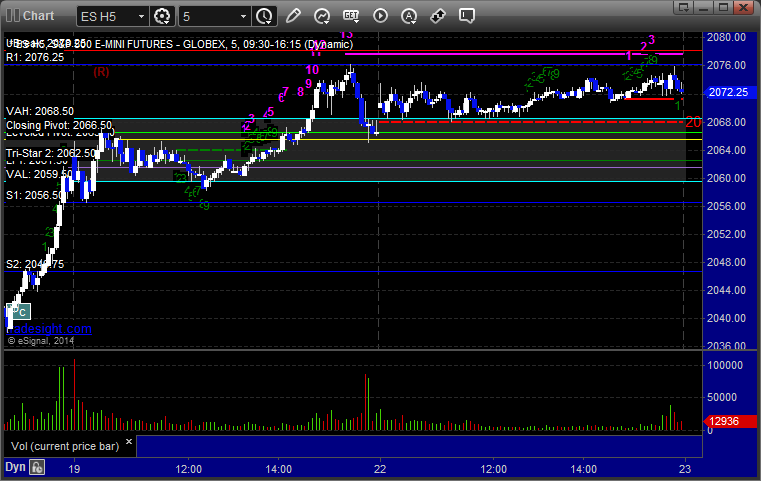The image size is (761, 481).
Task: Expand the 5 interval dropdown
Action: click(x=214, y=16)
